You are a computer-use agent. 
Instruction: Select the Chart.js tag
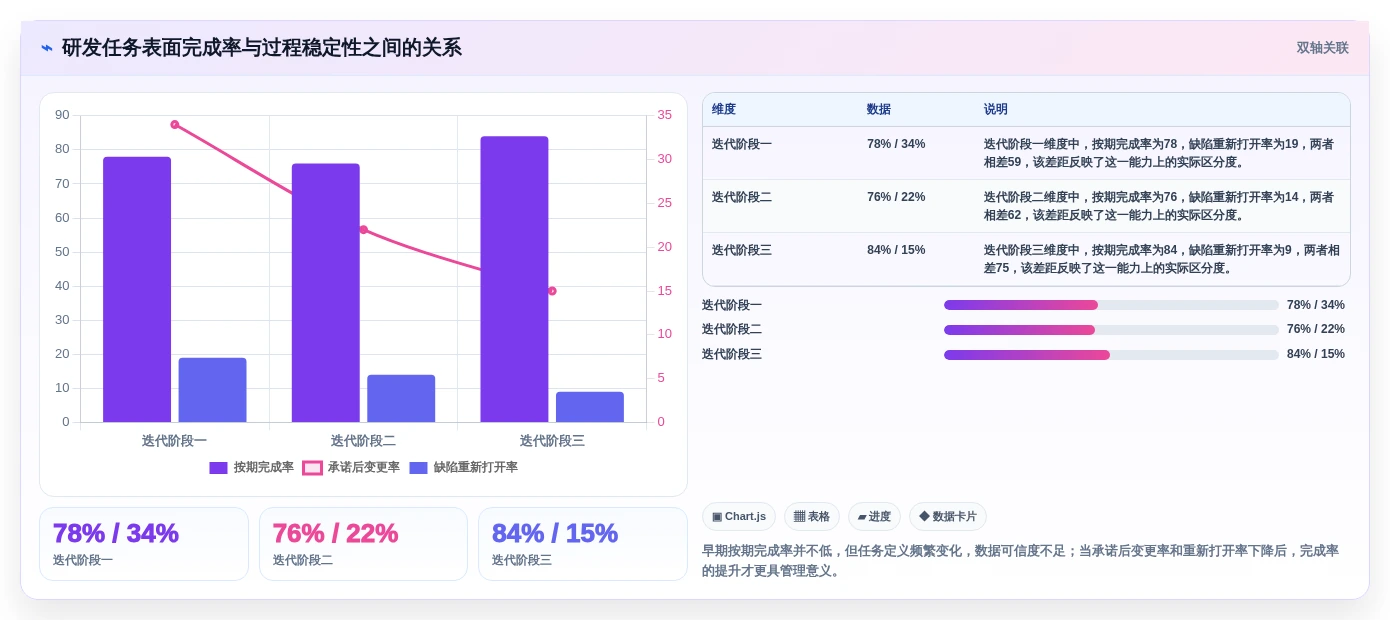(739, 516)
